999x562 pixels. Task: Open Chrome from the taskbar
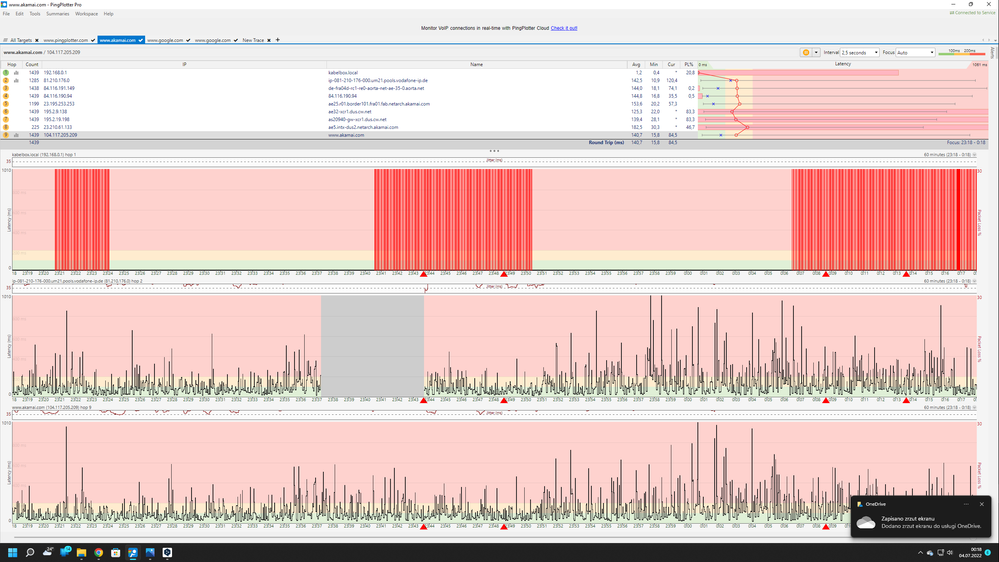tap(99, 552)
